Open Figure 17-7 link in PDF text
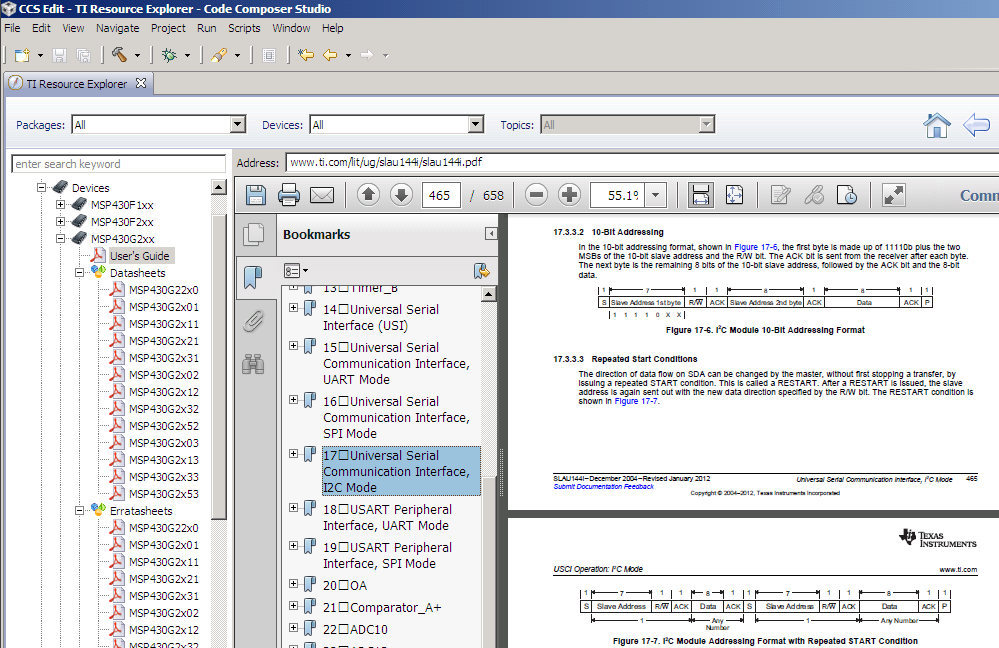Image resolution: width=999 pixels, height=648 pixels. [636, 401]
